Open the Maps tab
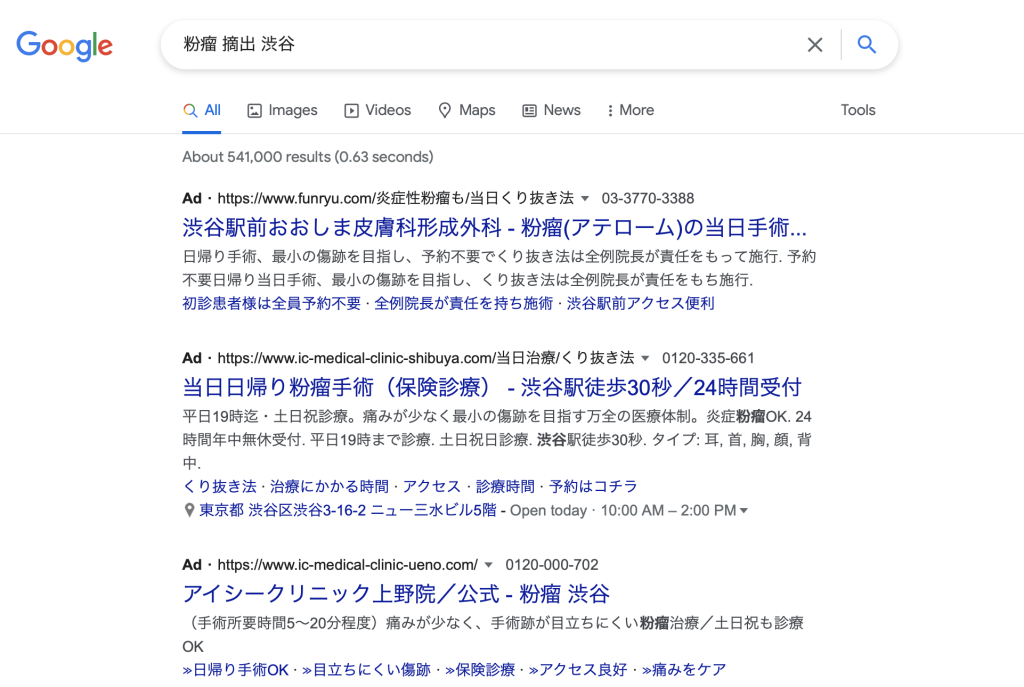This screenshot has height=687, width=1024. point(466,110)
